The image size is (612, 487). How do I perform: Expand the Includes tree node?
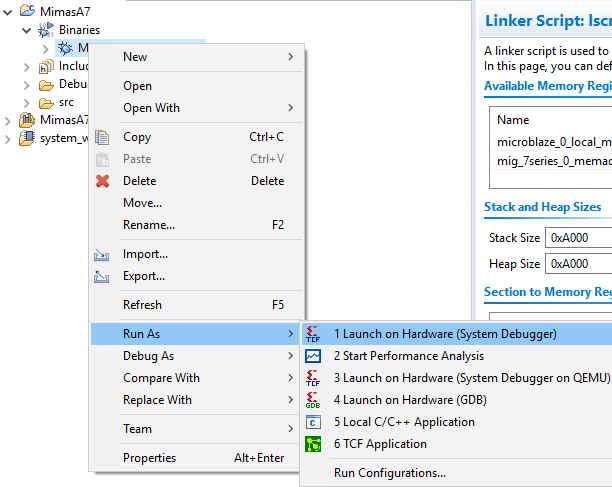pyautogui.click(x=27, y=67)
